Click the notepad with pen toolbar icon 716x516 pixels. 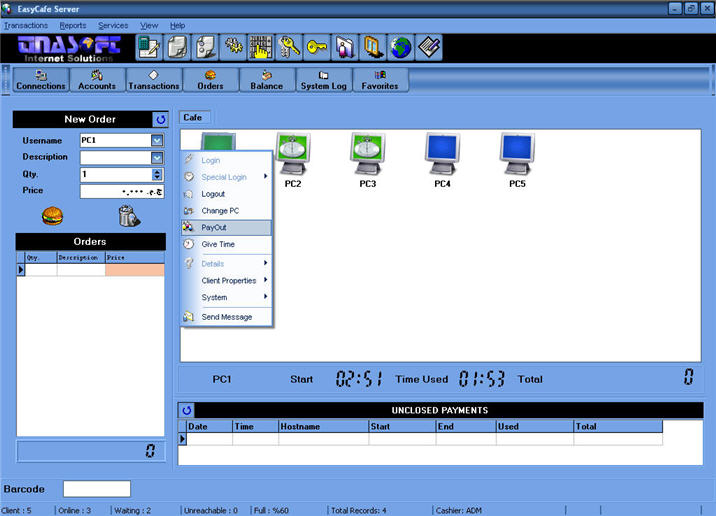coord(428,47)
